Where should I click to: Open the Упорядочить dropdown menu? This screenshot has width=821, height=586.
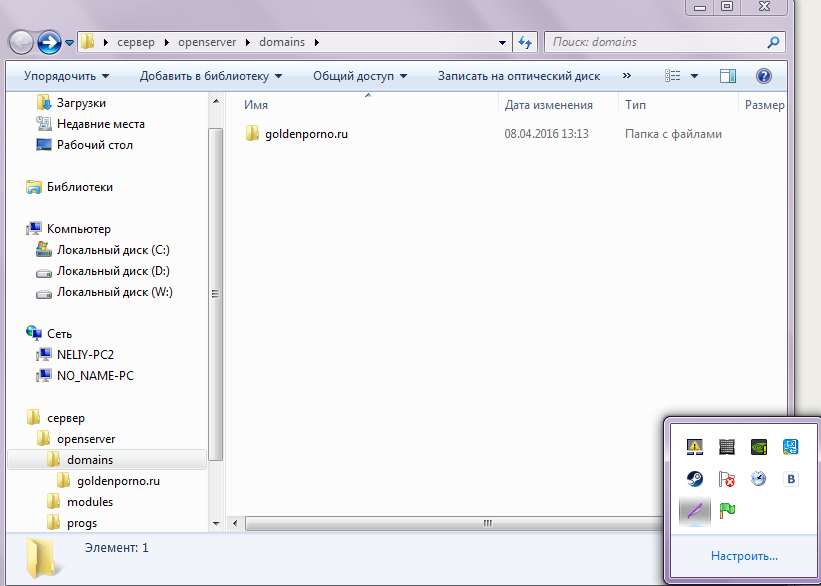[x=66, y=76]
